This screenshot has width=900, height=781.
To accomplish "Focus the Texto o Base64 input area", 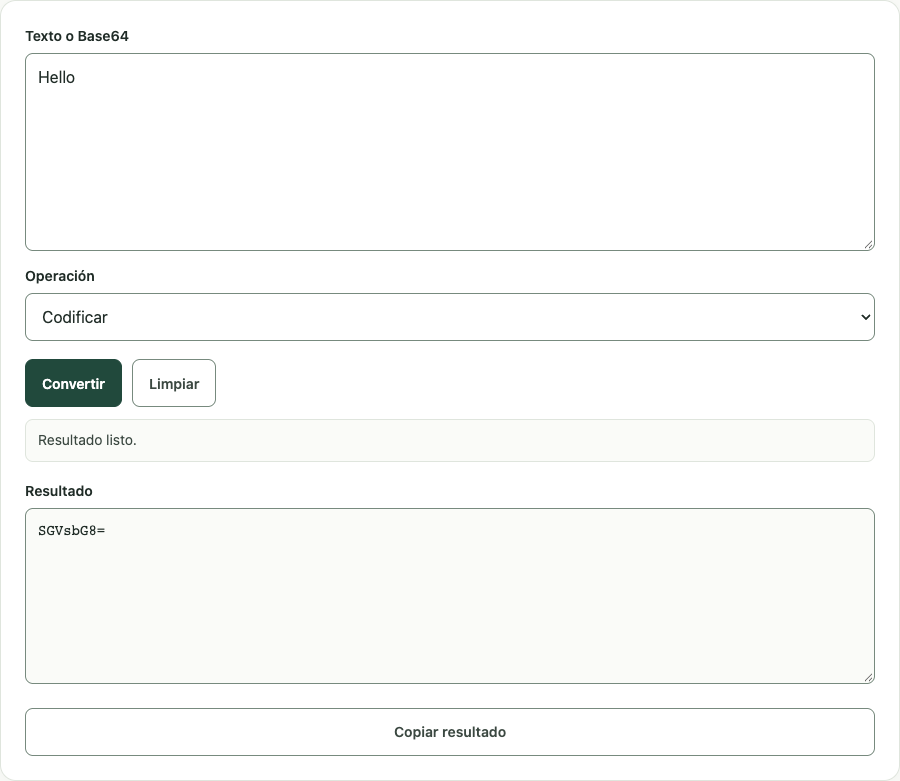I will (x=450, y=152).
